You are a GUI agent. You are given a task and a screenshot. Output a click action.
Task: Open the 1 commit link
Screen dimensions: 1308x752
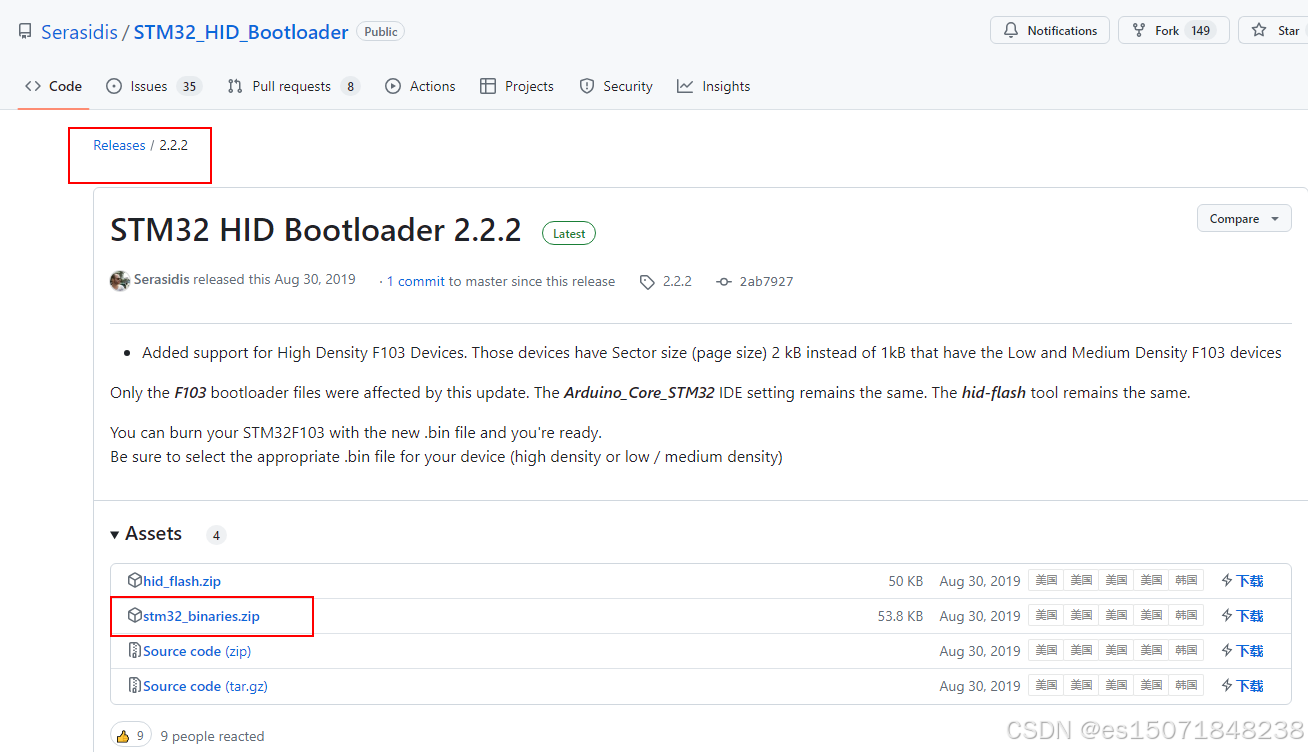pos(415,281)
